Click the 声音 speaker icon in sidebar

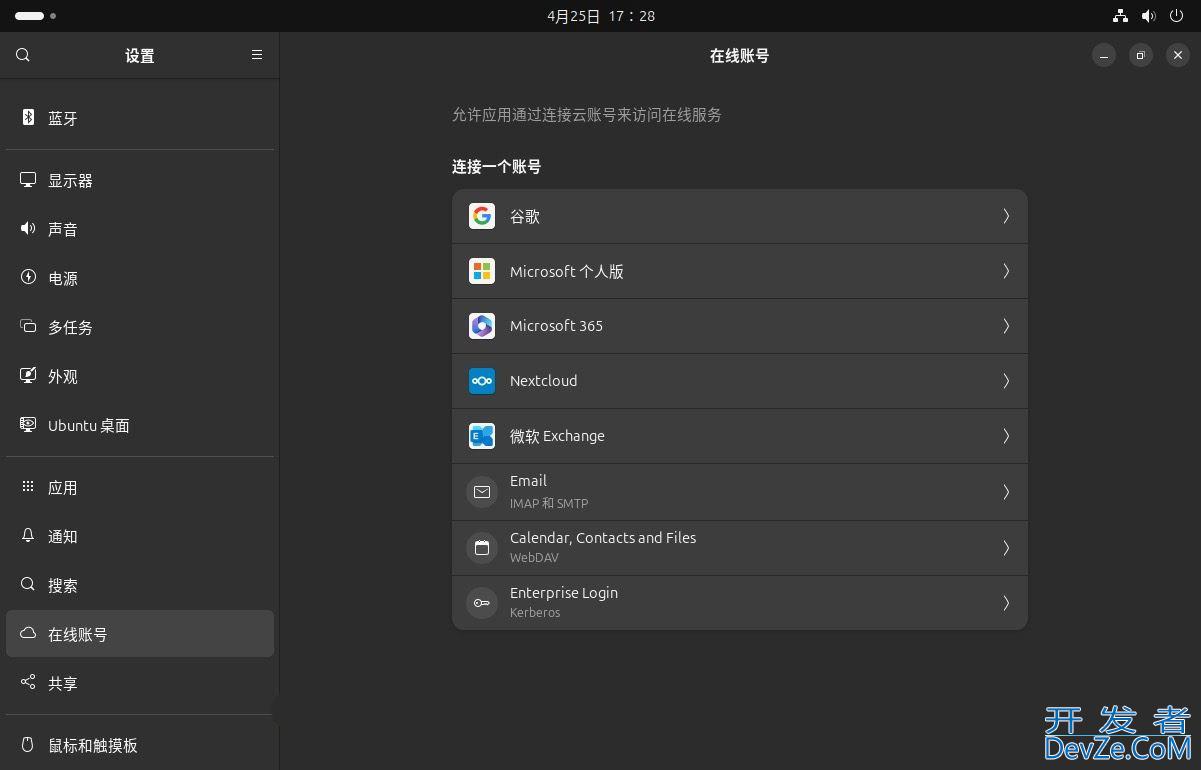point(28,229)
